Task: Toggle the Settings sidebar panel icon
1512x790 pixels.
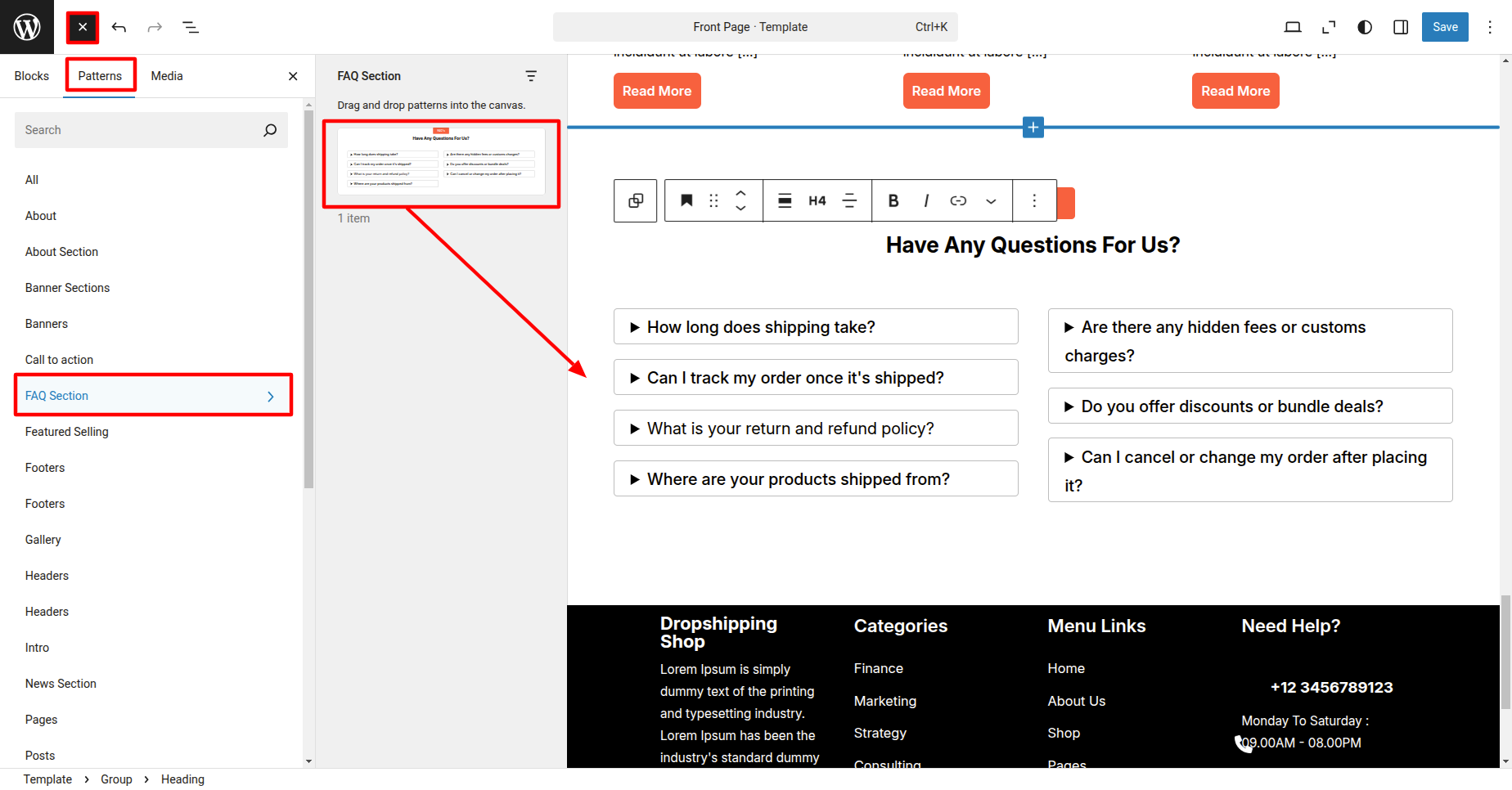Action: 1401,27
